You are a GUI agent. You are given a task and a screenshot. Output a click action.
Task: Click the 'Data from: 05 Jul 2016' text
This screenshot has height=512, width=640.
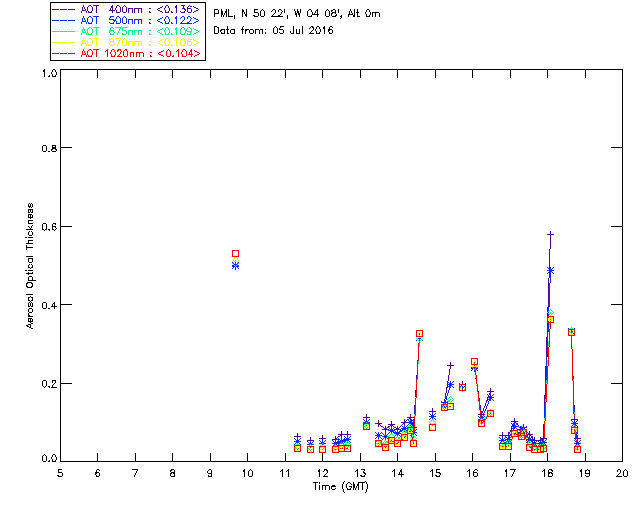coord(273,30)
